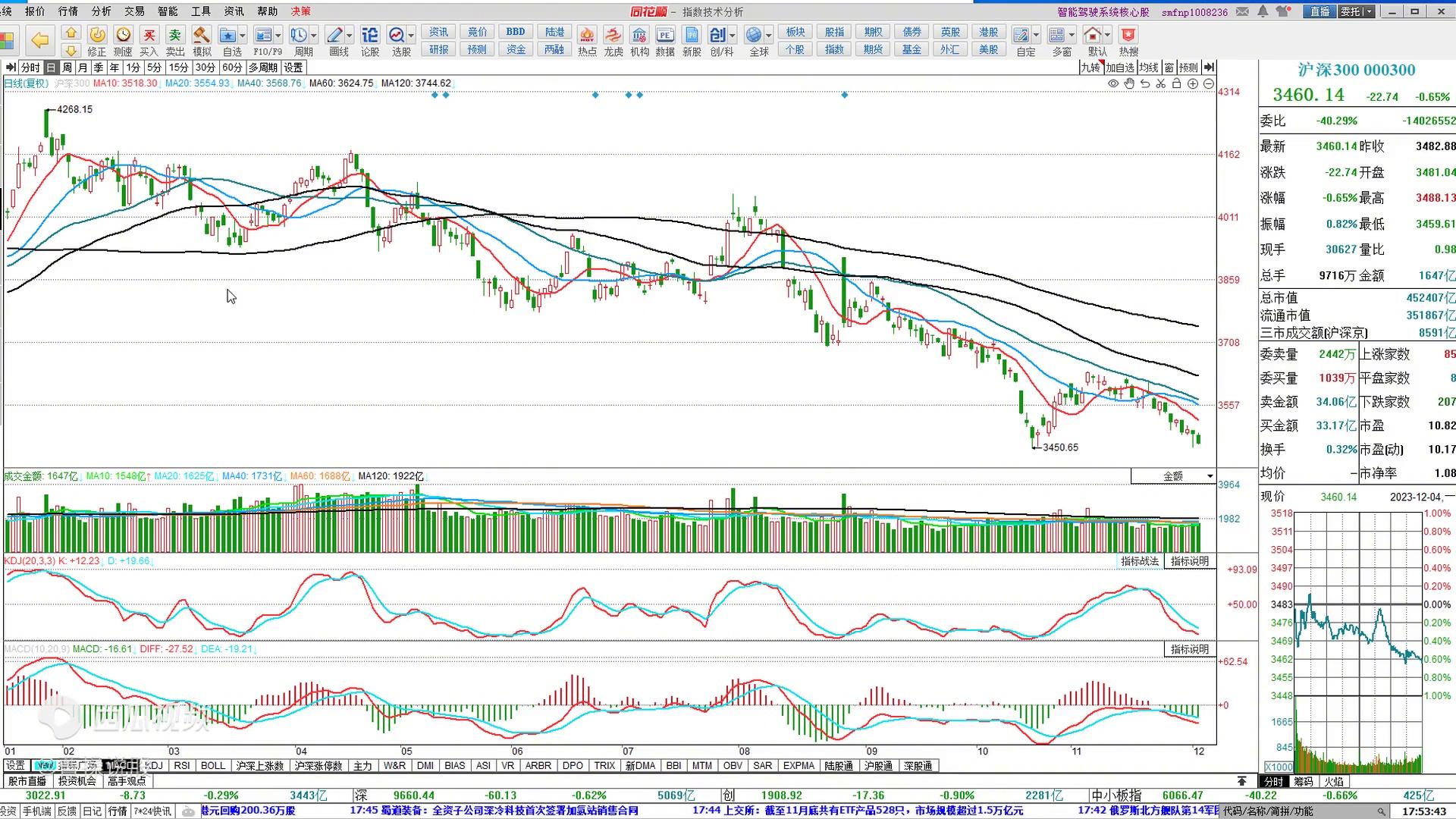The image size is (1456, 819).
Task: Click the 指标说明 button in the KDJ panel
Action: pos(1189,561)
